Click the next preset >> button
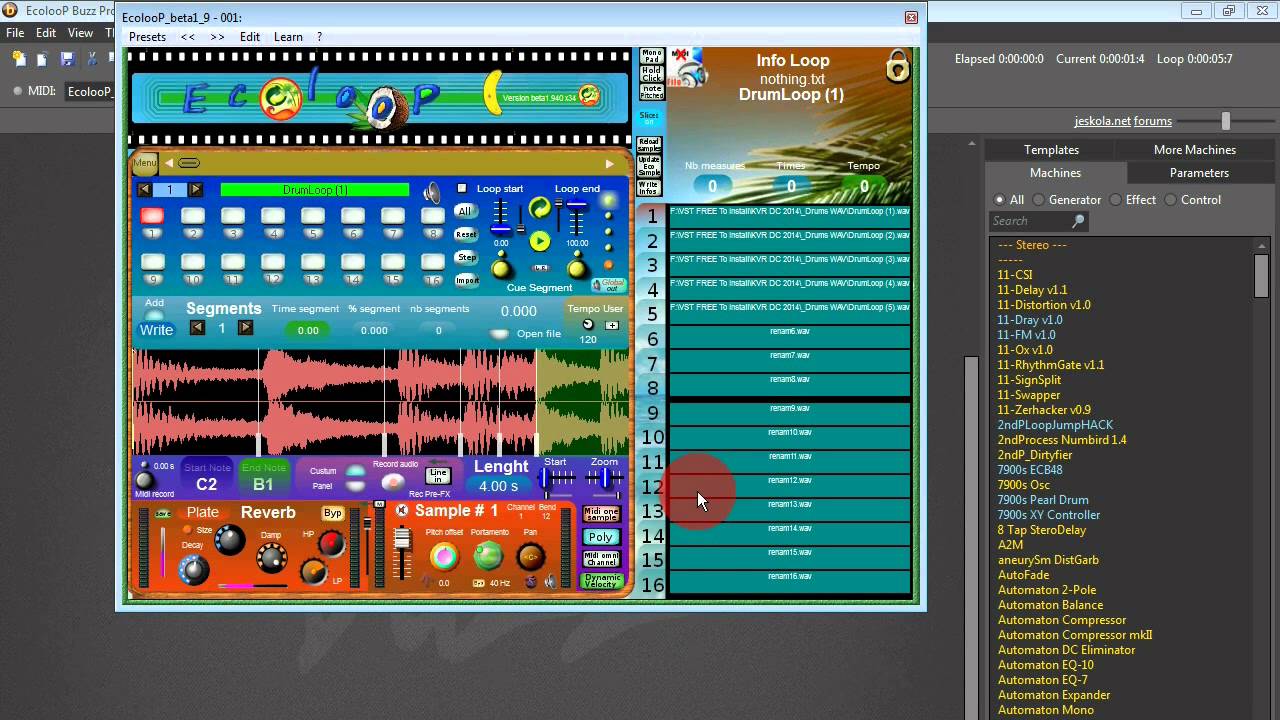1280x720 pixels. [217, 37]
